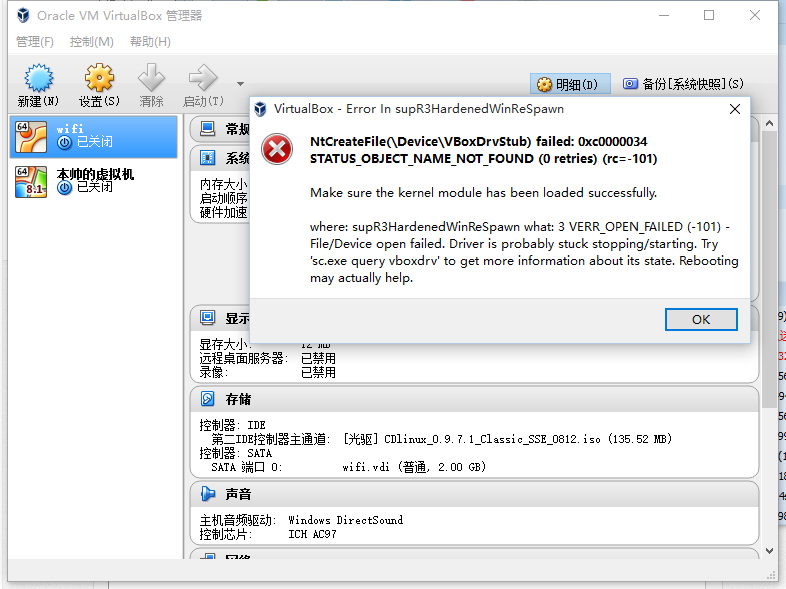
Task: Click the details pane vertical scrollbar thumb
Action: [769, 269]
